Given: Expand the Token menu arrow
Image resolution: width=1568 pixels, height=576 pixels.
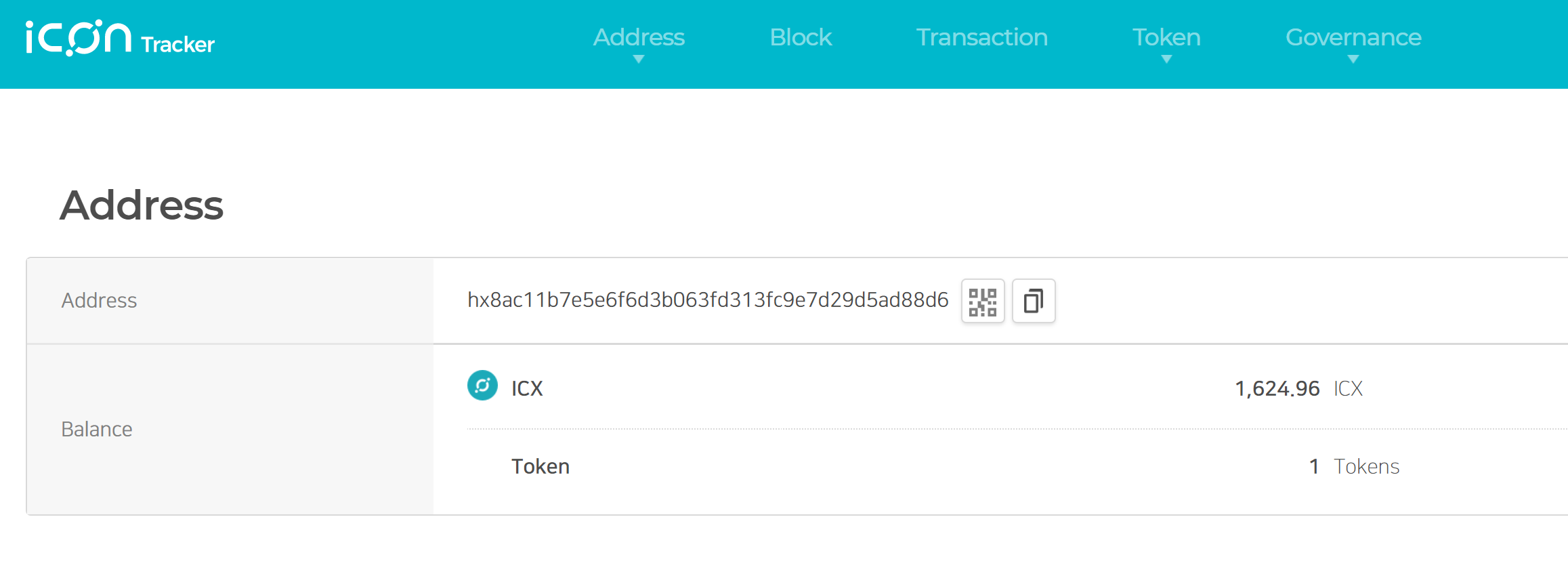Looking at the screenshot, I should [1166, 60].
